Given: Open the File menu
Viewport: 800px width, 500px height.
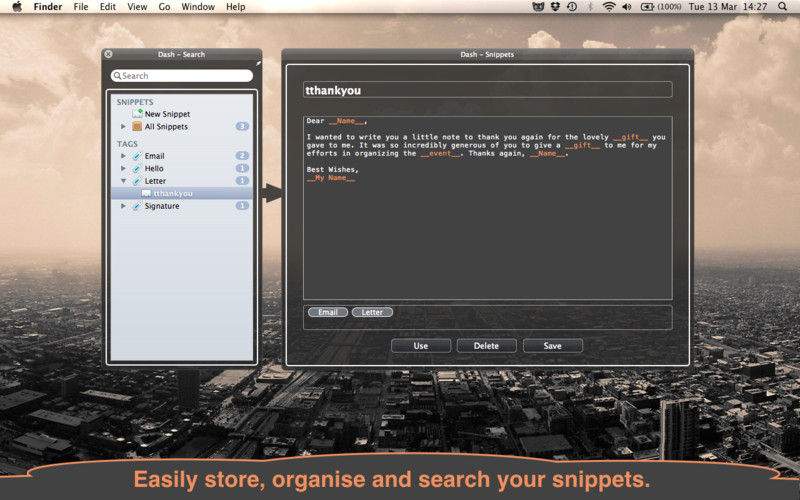Looking at the screenshot, I should point(81,7).
